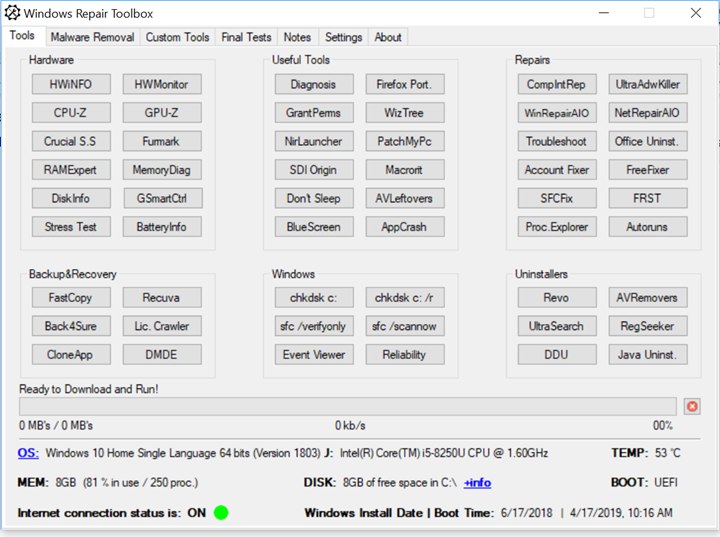Run the Stress Test tool
720x537 pixels.
click(x=71, y=227)
